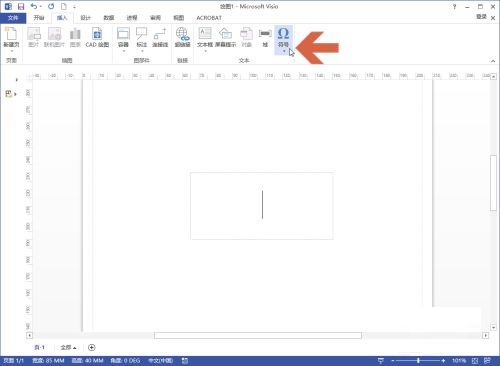Switch to the 插入 insert tab
This screenshot has width=500, height=366.
(62, 18)
